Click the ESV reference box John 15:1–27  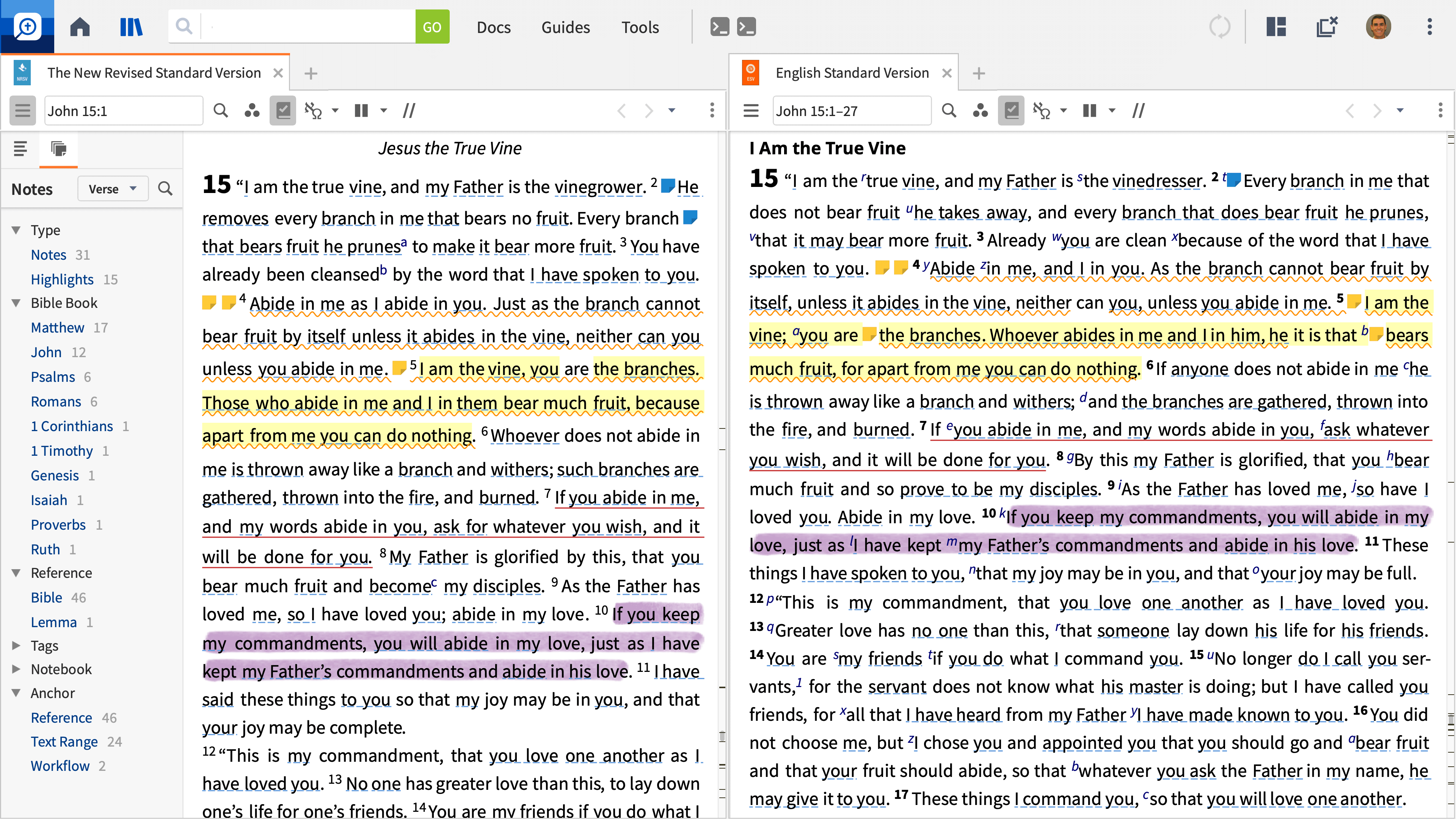coord(852,111)
